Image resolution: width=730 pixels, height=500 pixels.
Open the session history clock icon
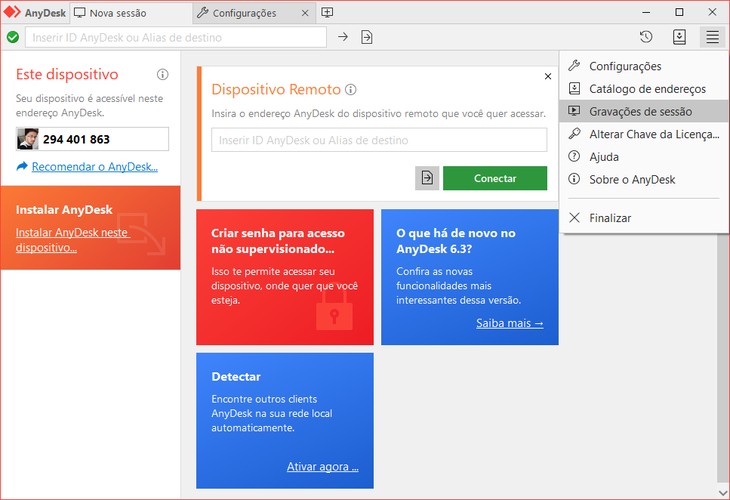(x=646, y=37)
